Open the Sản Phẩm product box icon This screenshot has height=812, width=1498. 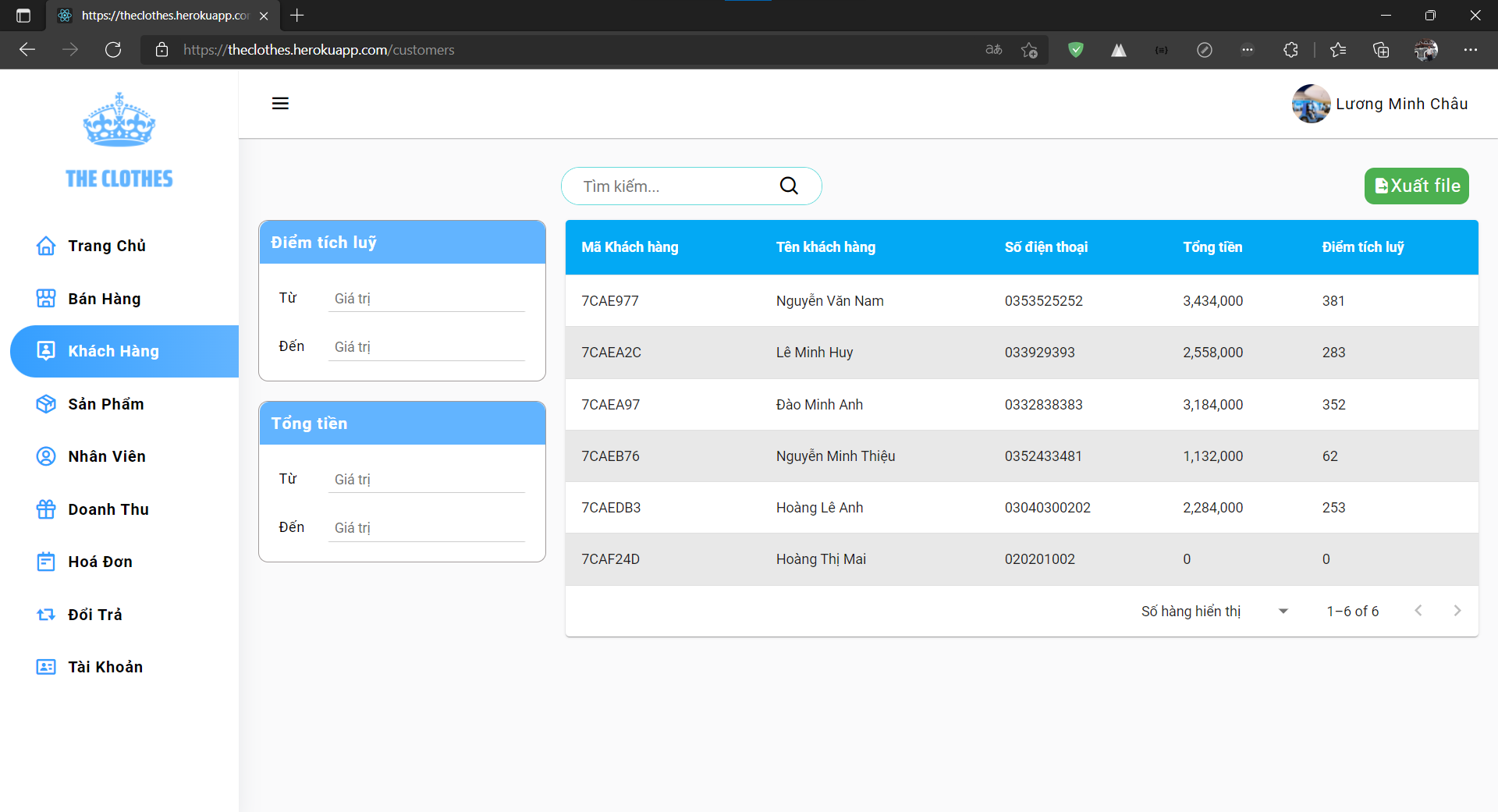pos(46,404)
